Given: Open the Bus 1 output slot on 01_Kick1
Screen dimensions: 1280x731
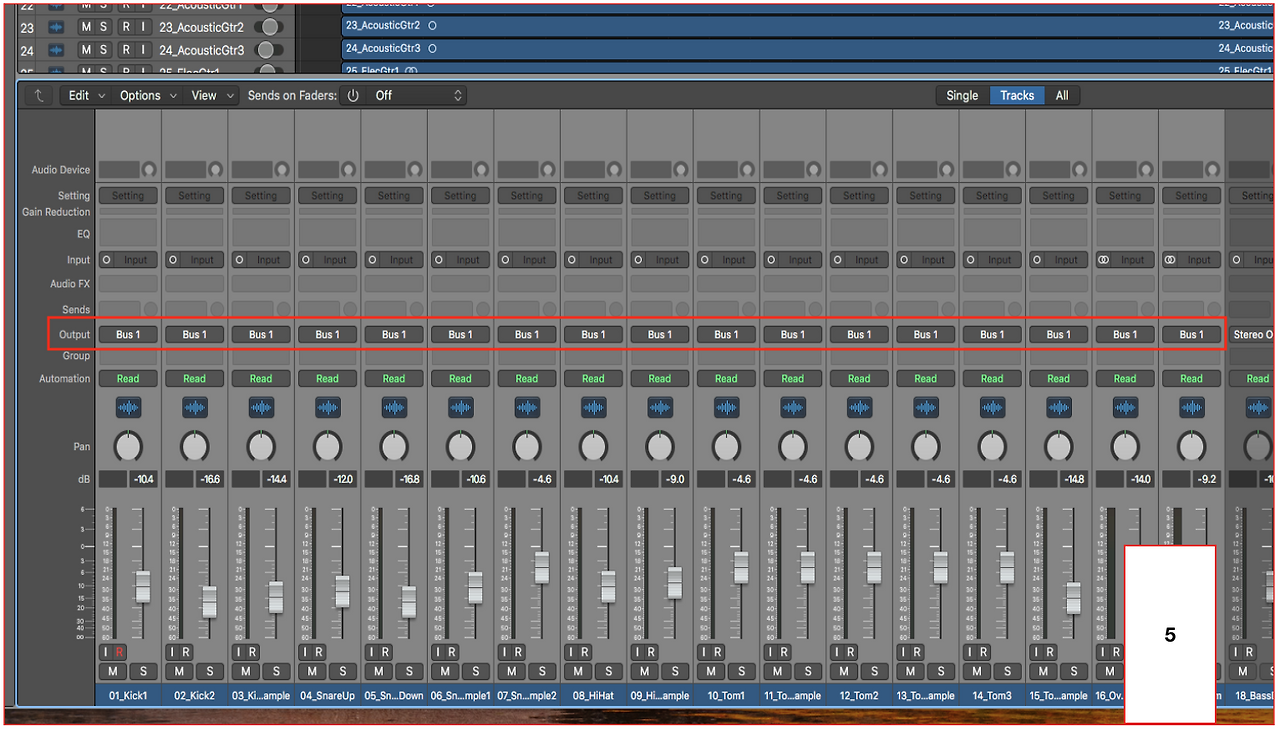Looking at the screenshot, I should click(128, 334).
